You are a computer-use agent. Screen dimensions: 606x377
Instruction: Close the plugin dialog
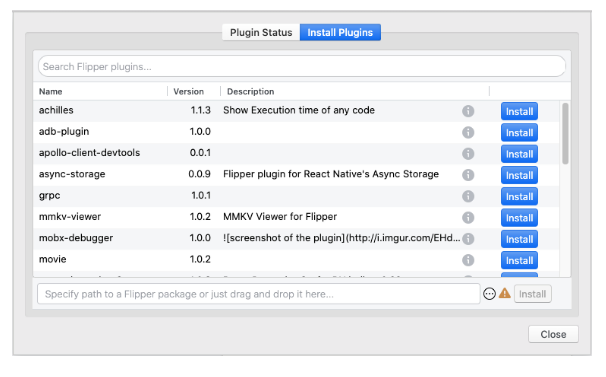click(x=553, y=334)
